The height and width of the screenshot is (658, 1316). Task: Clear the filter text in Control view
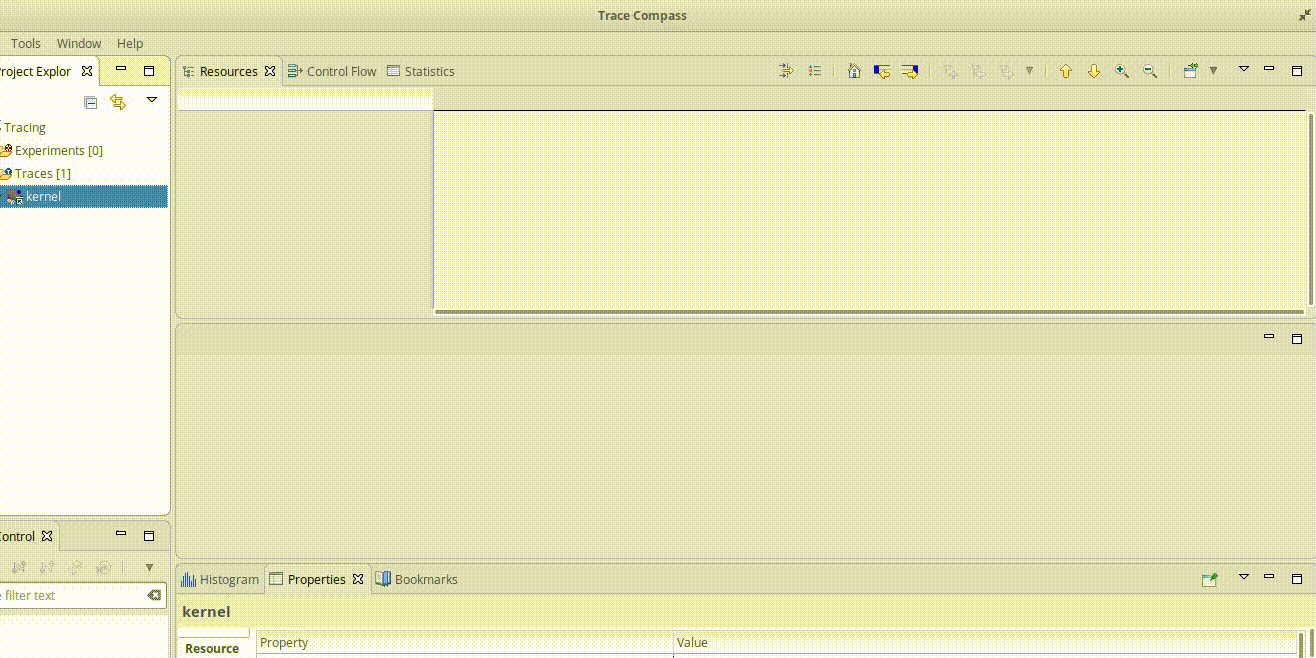pyautogui.click(x=155, y=595)
